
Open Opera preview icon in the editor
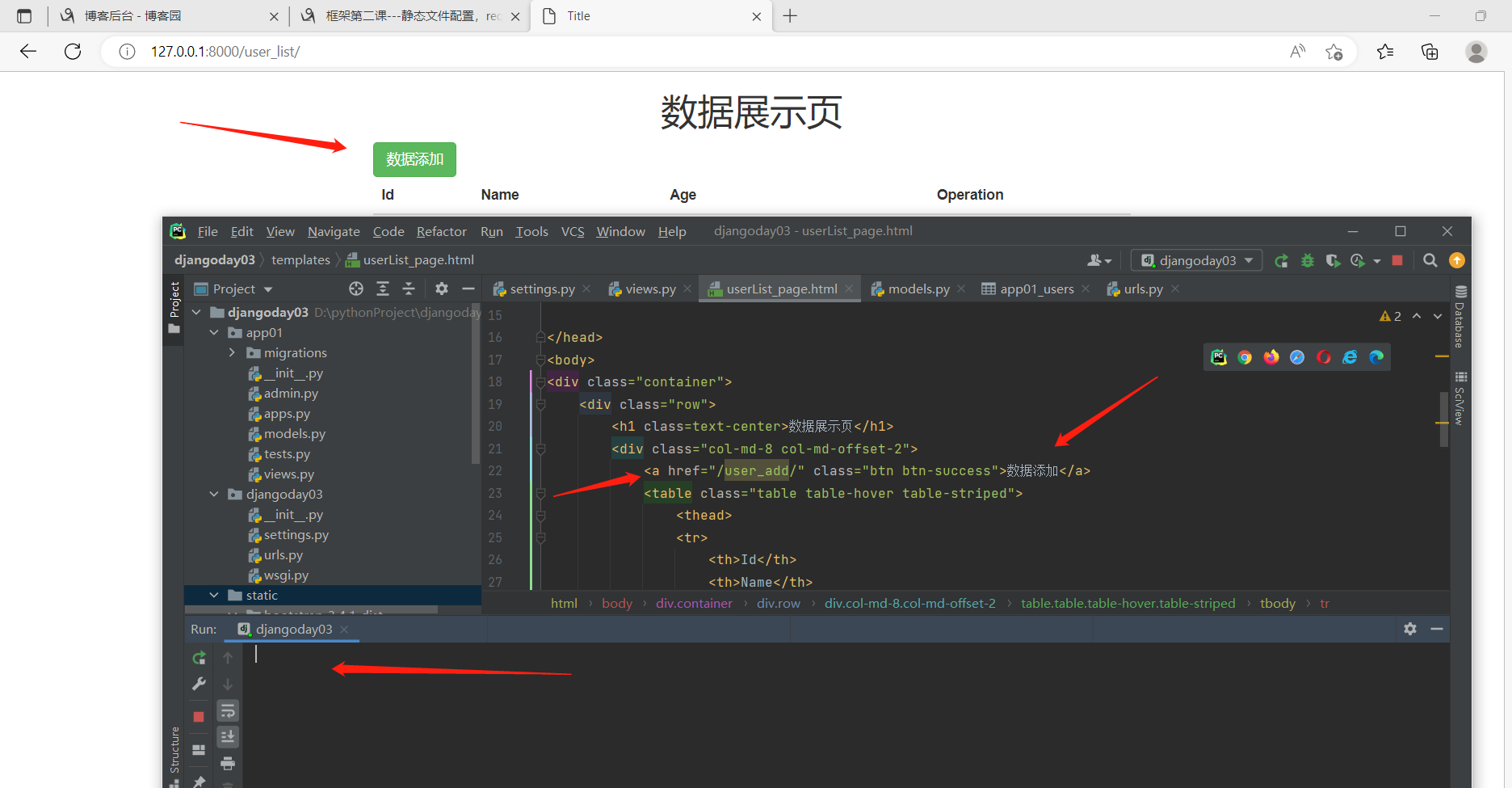[x=1324, y=357]
